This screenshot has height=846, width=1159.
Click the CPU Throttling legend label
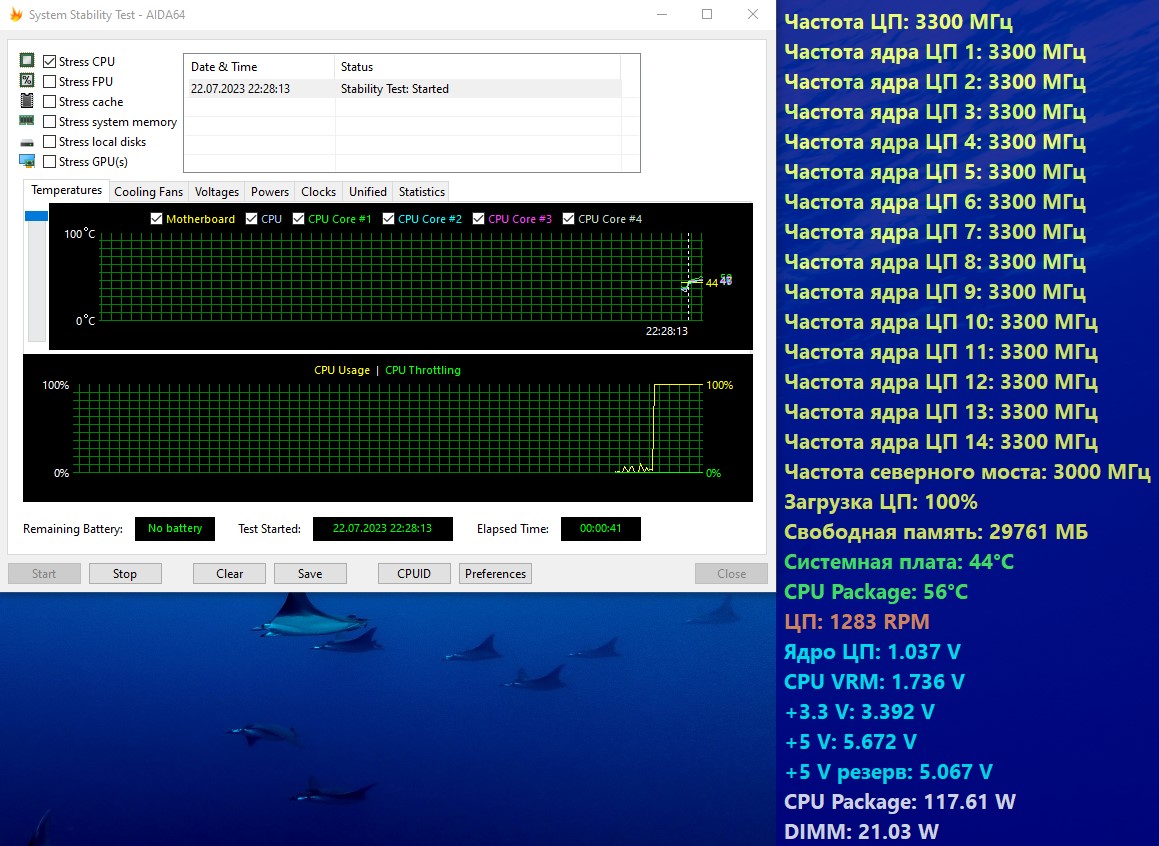(x=423, y=370)
